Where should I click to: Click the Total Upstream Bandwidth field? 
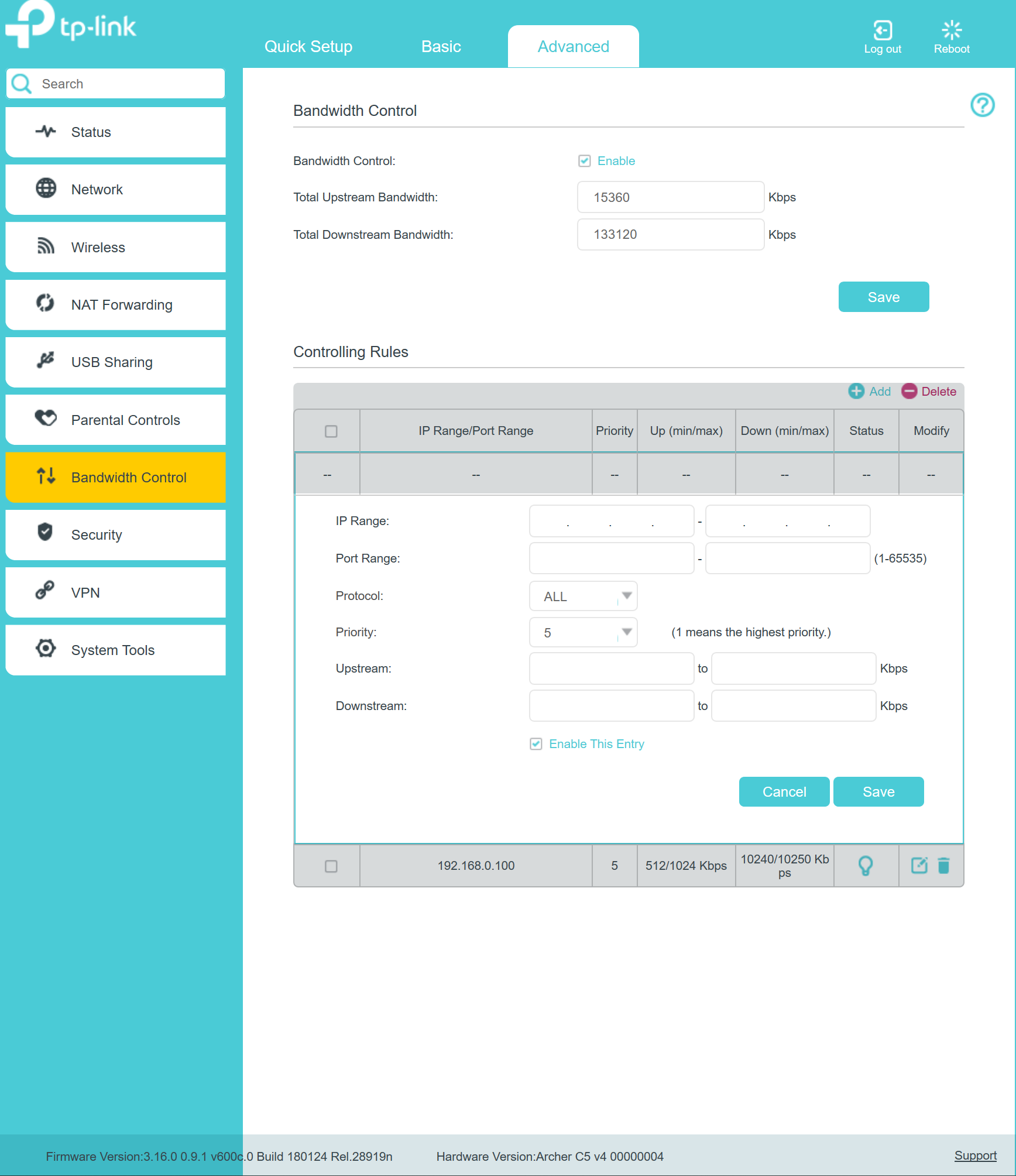click(670, 197)
